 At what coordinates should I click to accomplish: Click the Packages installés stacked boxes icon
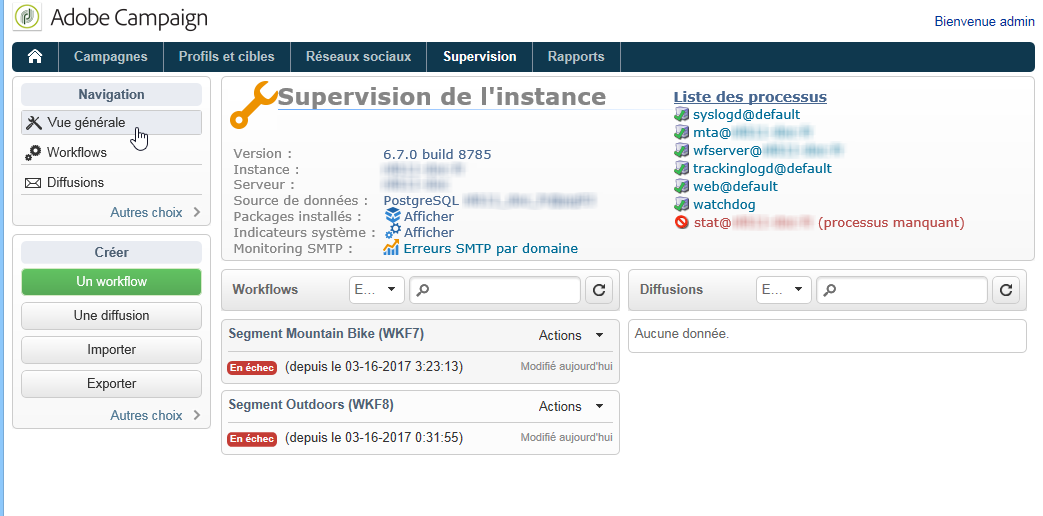point(392,216)
